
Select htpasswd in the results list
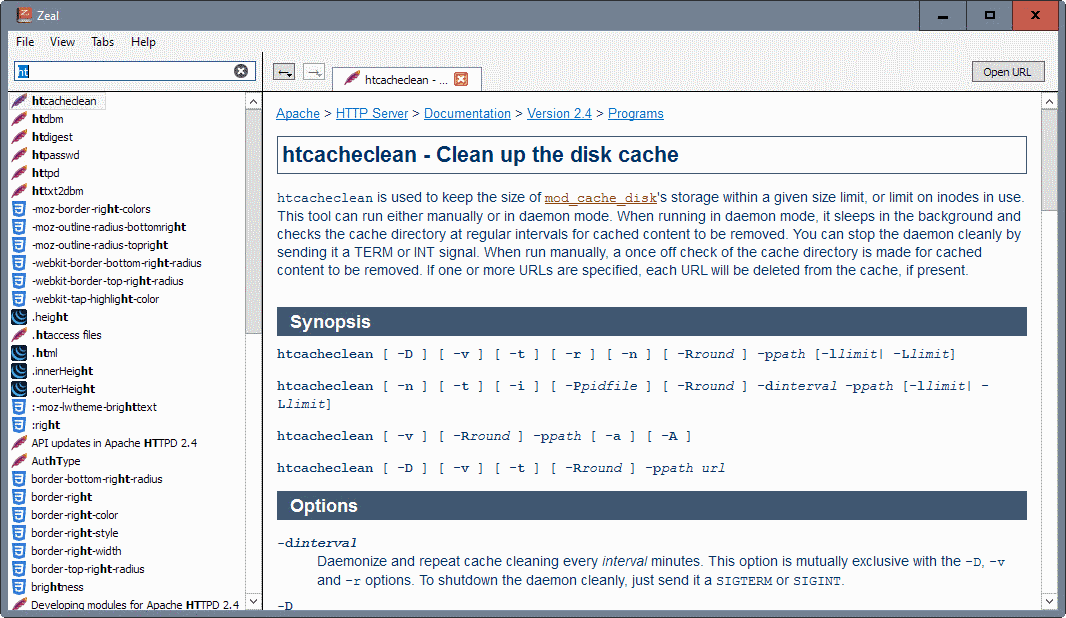point(55,155)
